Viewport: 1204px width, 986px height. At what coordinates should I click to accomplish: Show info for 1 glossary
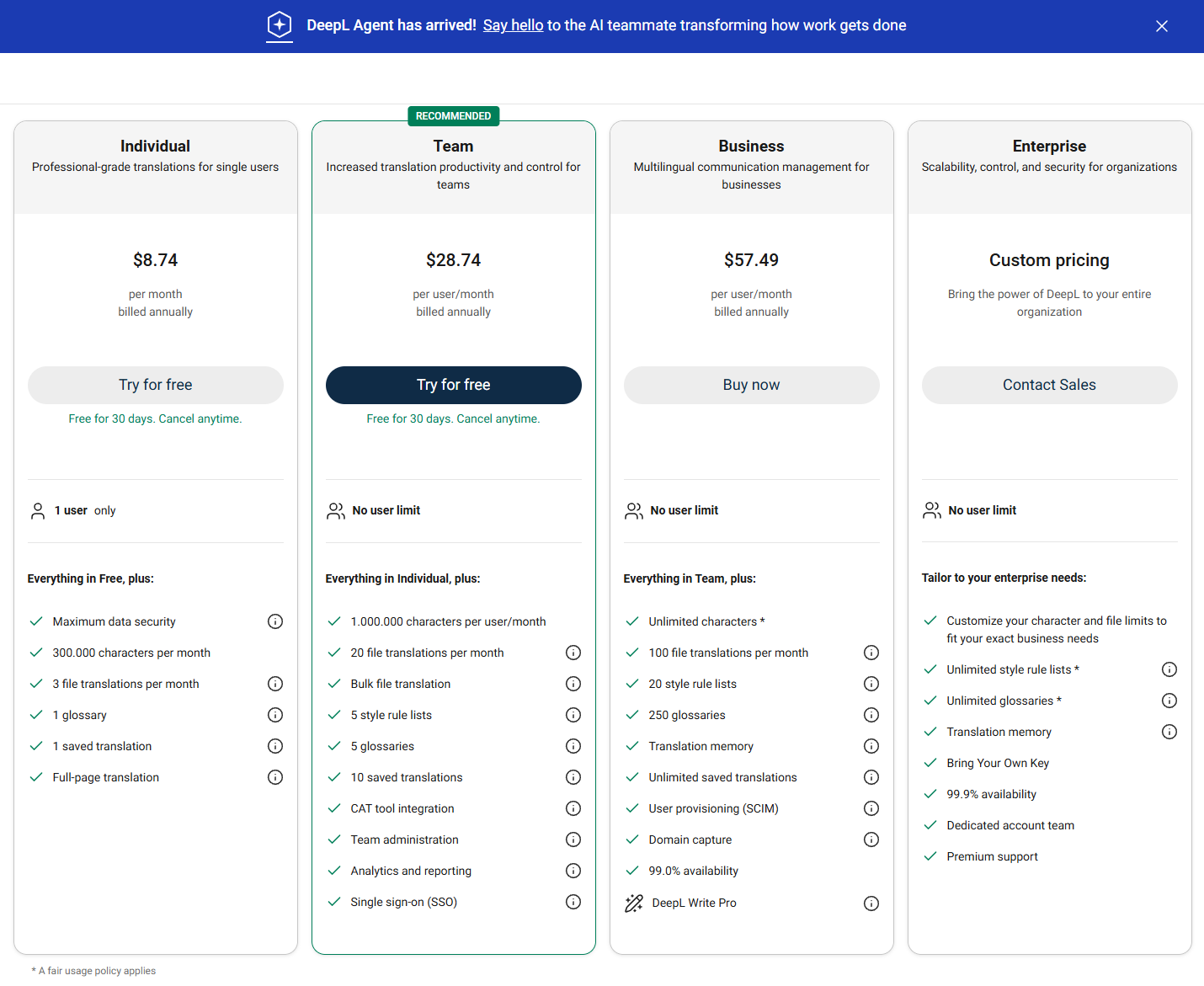coord(275,715)
